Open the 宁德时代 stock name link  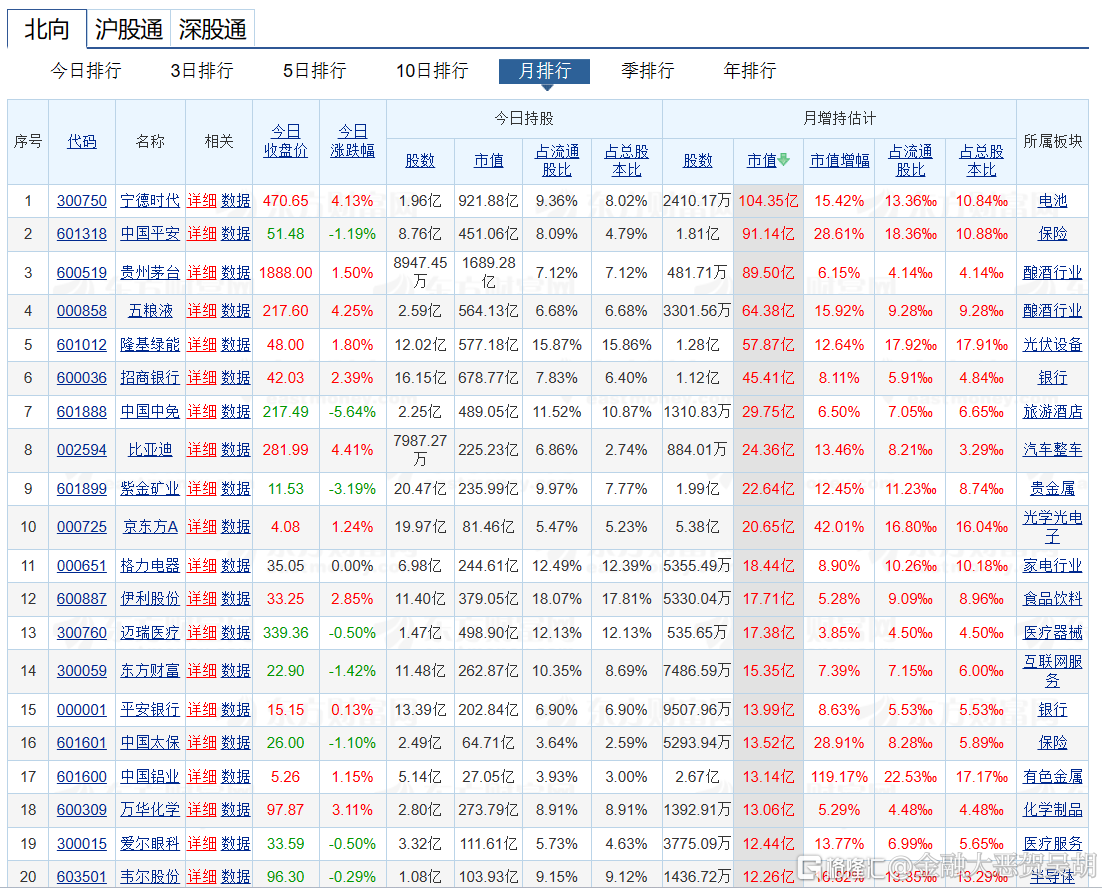coord(150,201)
